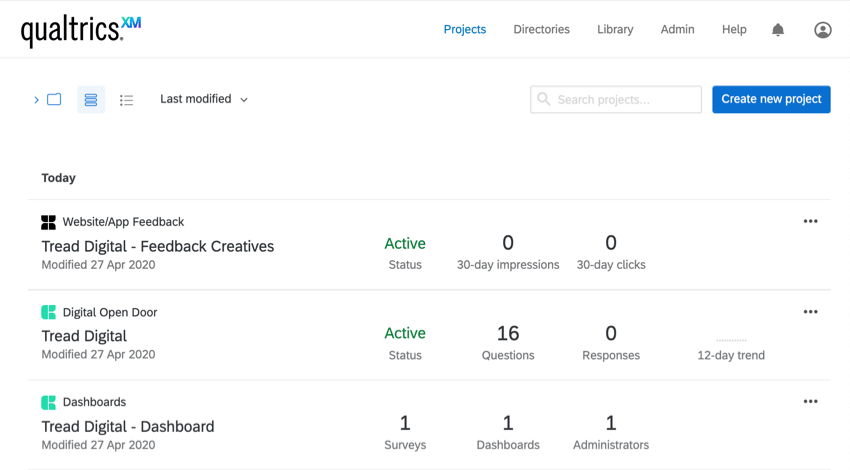Open the Admin navigation item
Viewport: 850px width, 470px height.
click(x=677, y=30)
